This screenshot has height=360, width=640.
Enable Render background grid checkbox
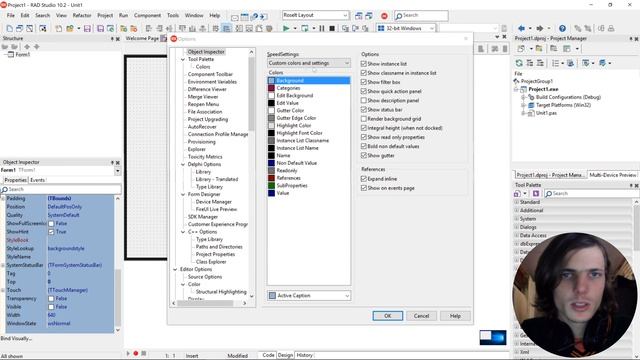(x=364, y=119)
